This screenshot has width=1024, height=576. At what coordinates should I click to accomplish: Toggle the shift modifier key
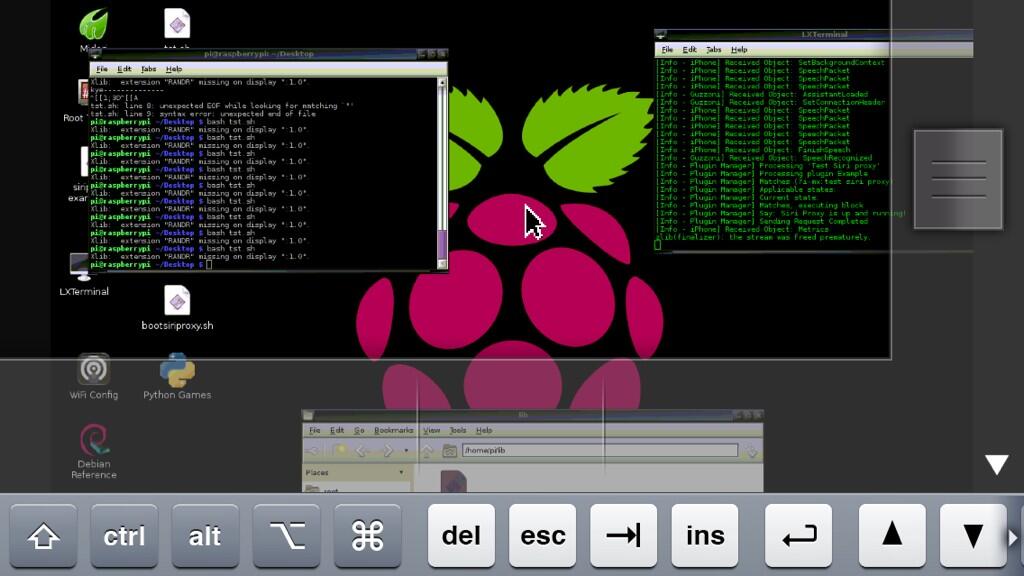(43, 536)
